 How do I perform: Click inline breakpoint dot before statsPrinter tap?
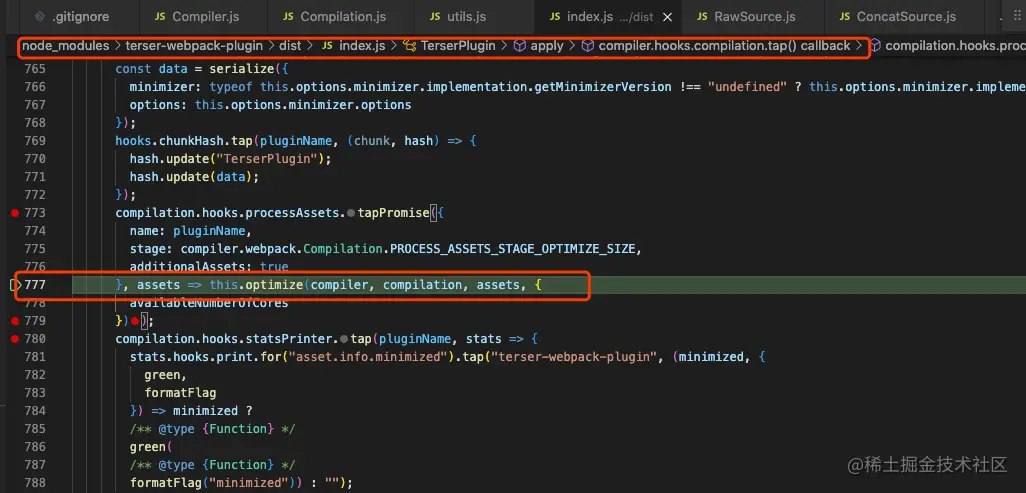(x=344, y=338)
